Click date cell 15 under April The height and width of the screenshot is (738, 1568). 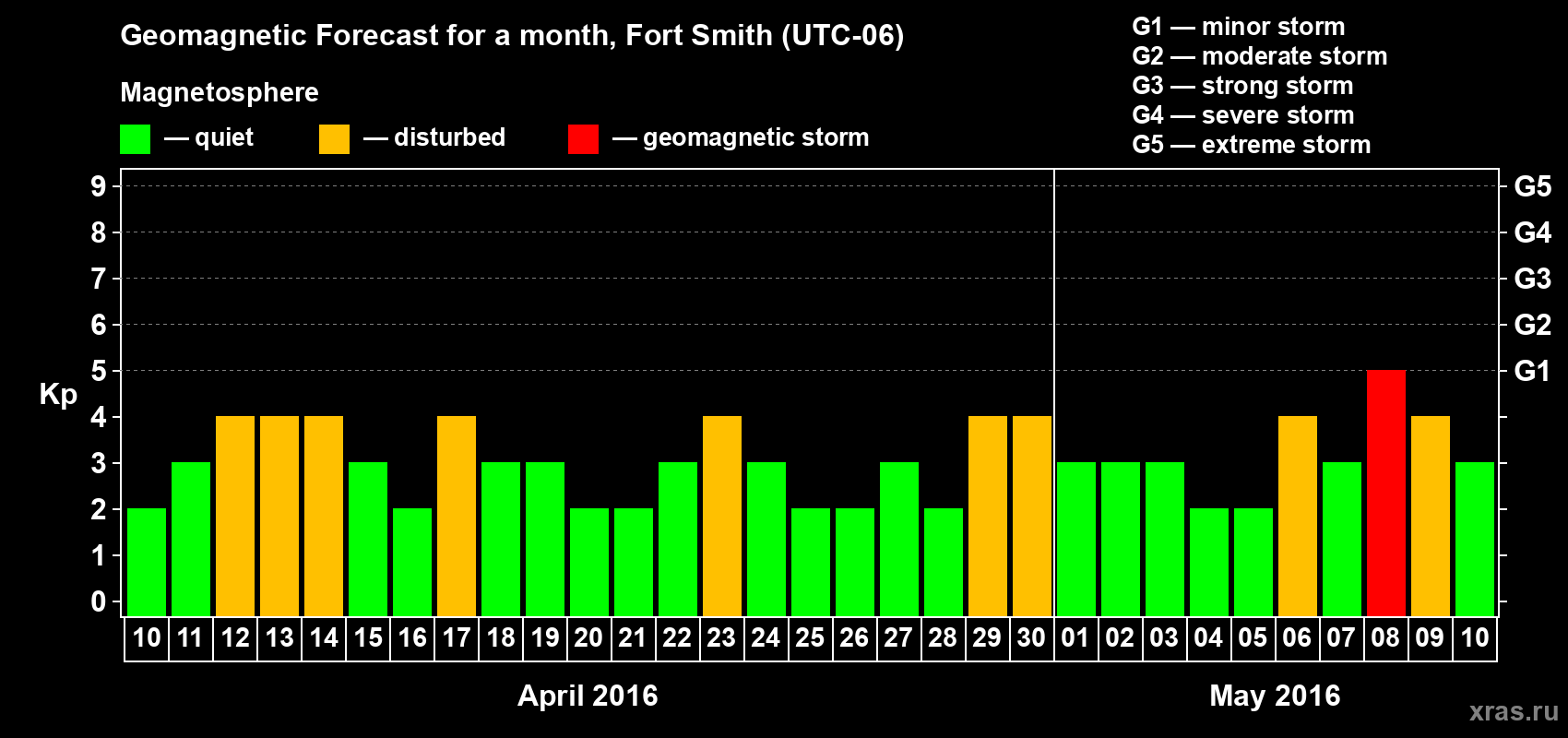click(x=368, y=638)
